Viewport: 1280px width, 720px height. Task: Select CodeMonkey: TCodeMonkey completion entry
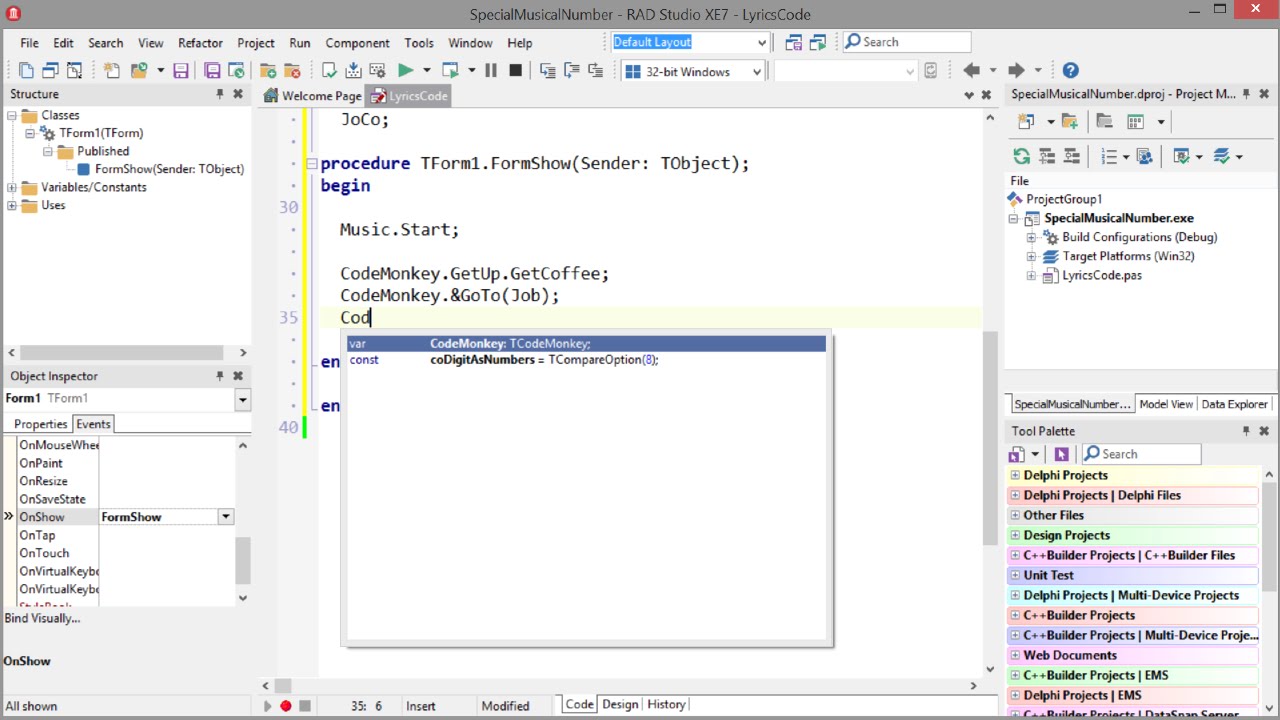click(587, 344)
